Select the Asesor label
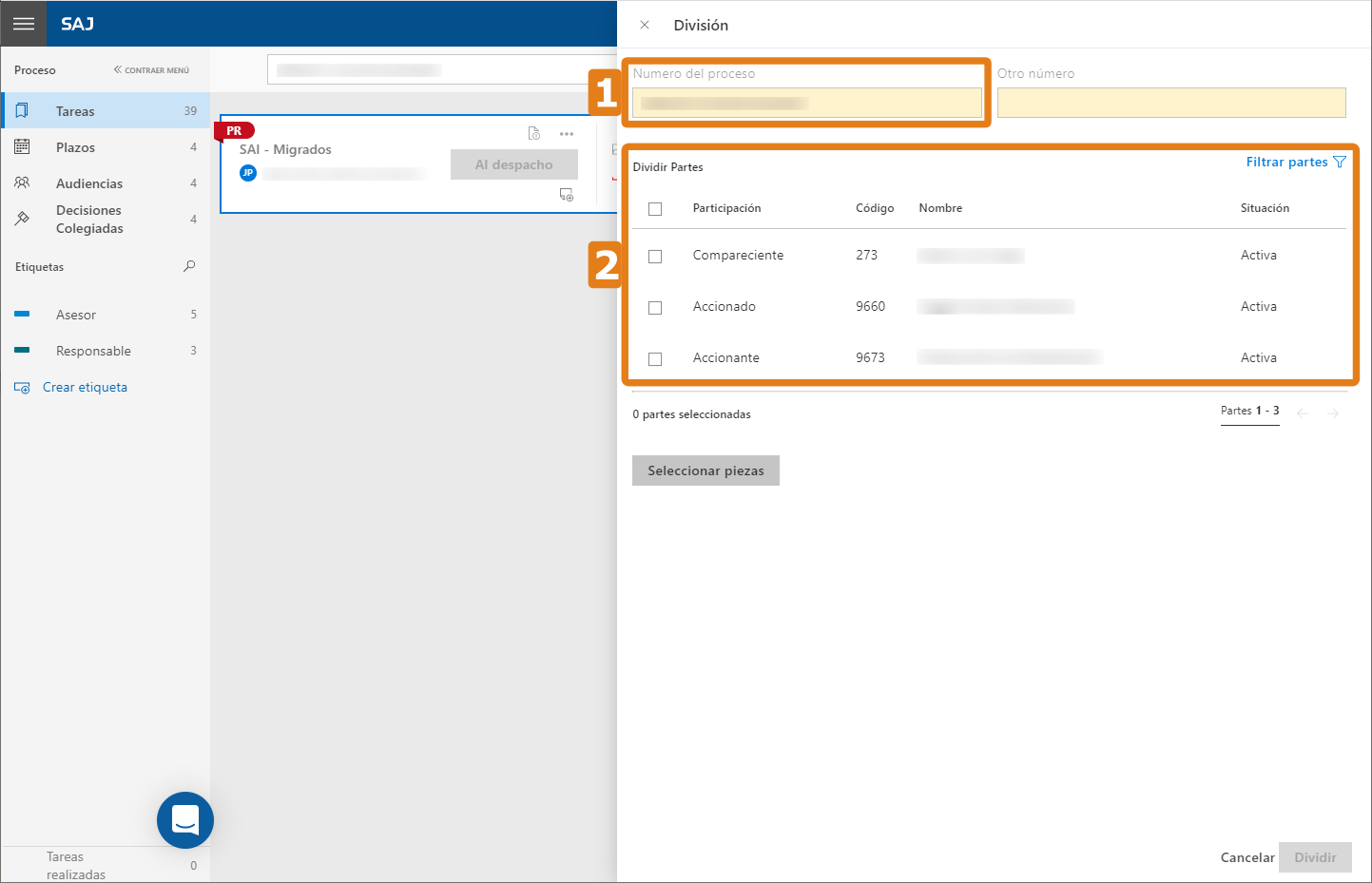The height and width of the screenshot is (883, 1372). tap(106, 315)
